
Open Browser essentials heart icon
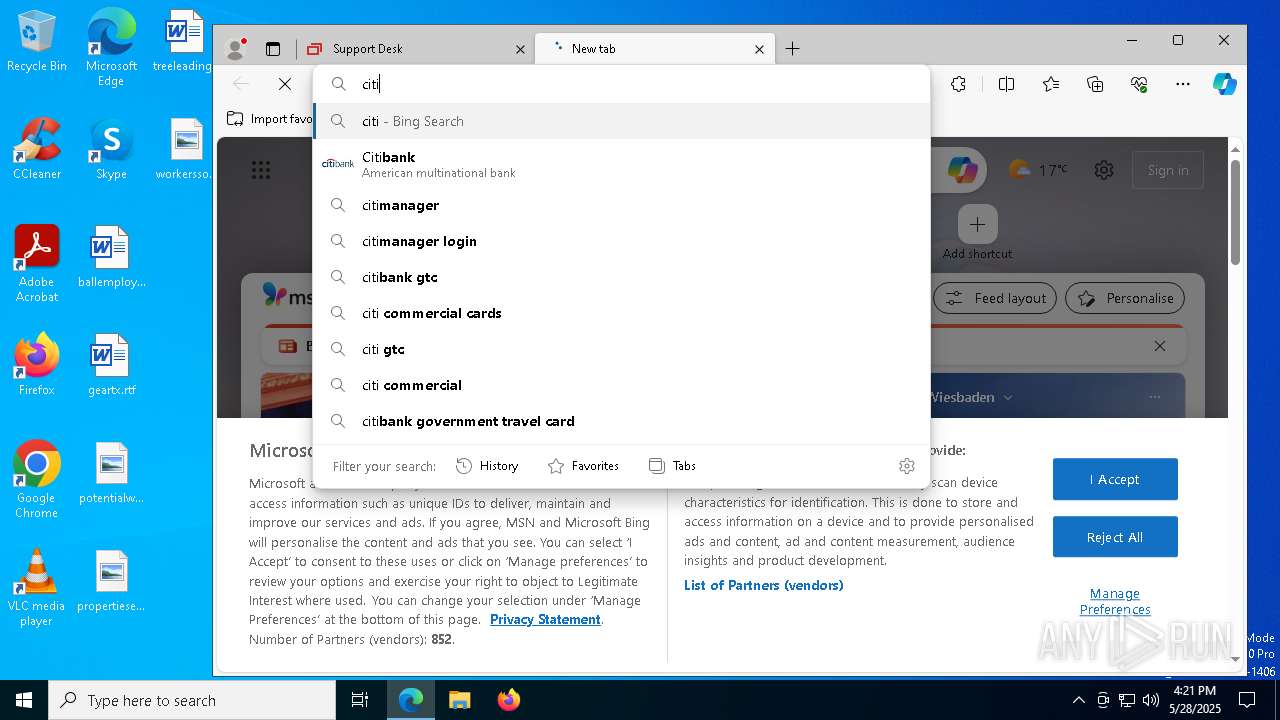[x=1139, y=84]
